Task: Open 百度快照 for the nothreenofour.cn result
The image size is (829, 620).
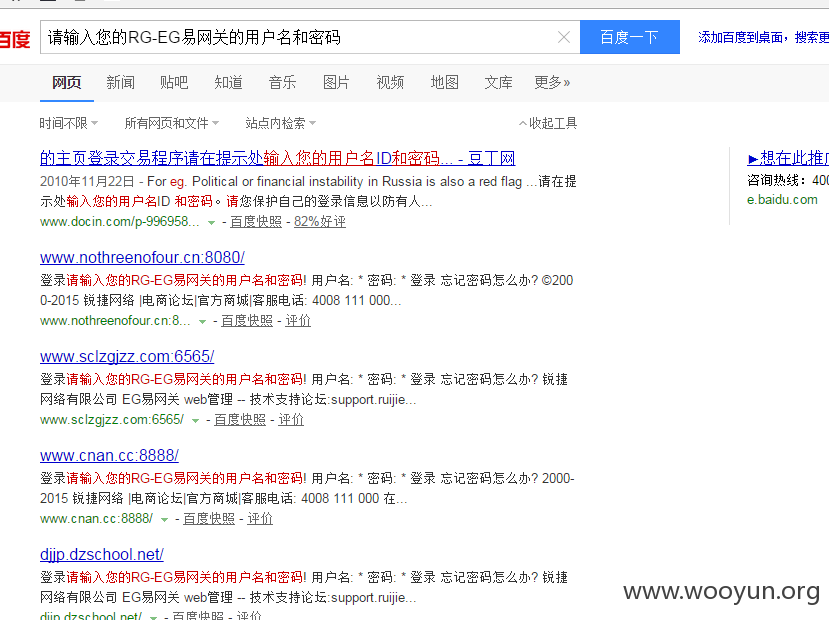Action: tap(247, 320)
